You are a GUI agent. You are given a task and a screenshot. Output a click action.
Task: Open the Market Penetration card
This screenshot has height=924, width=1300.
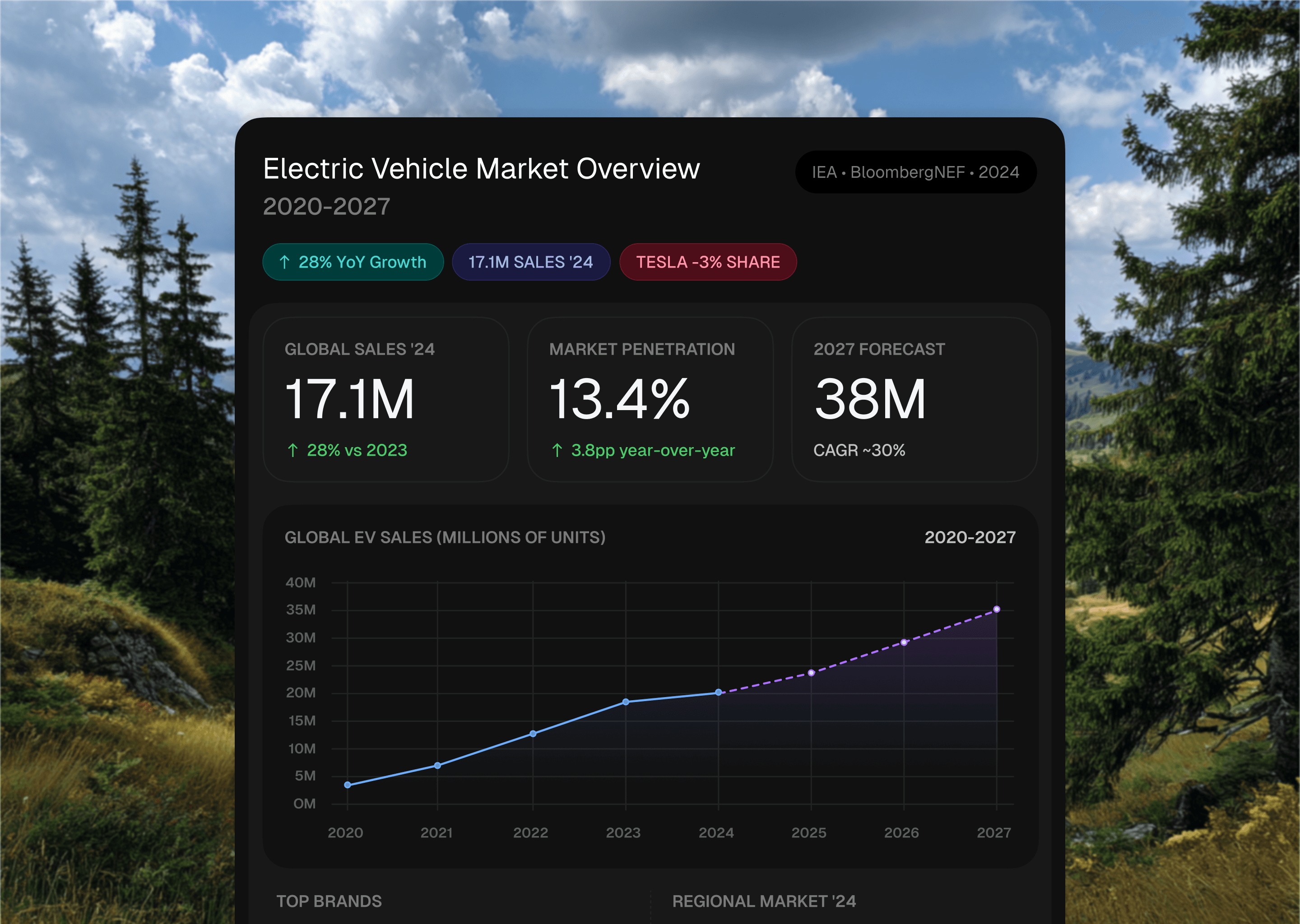(650, 399)
